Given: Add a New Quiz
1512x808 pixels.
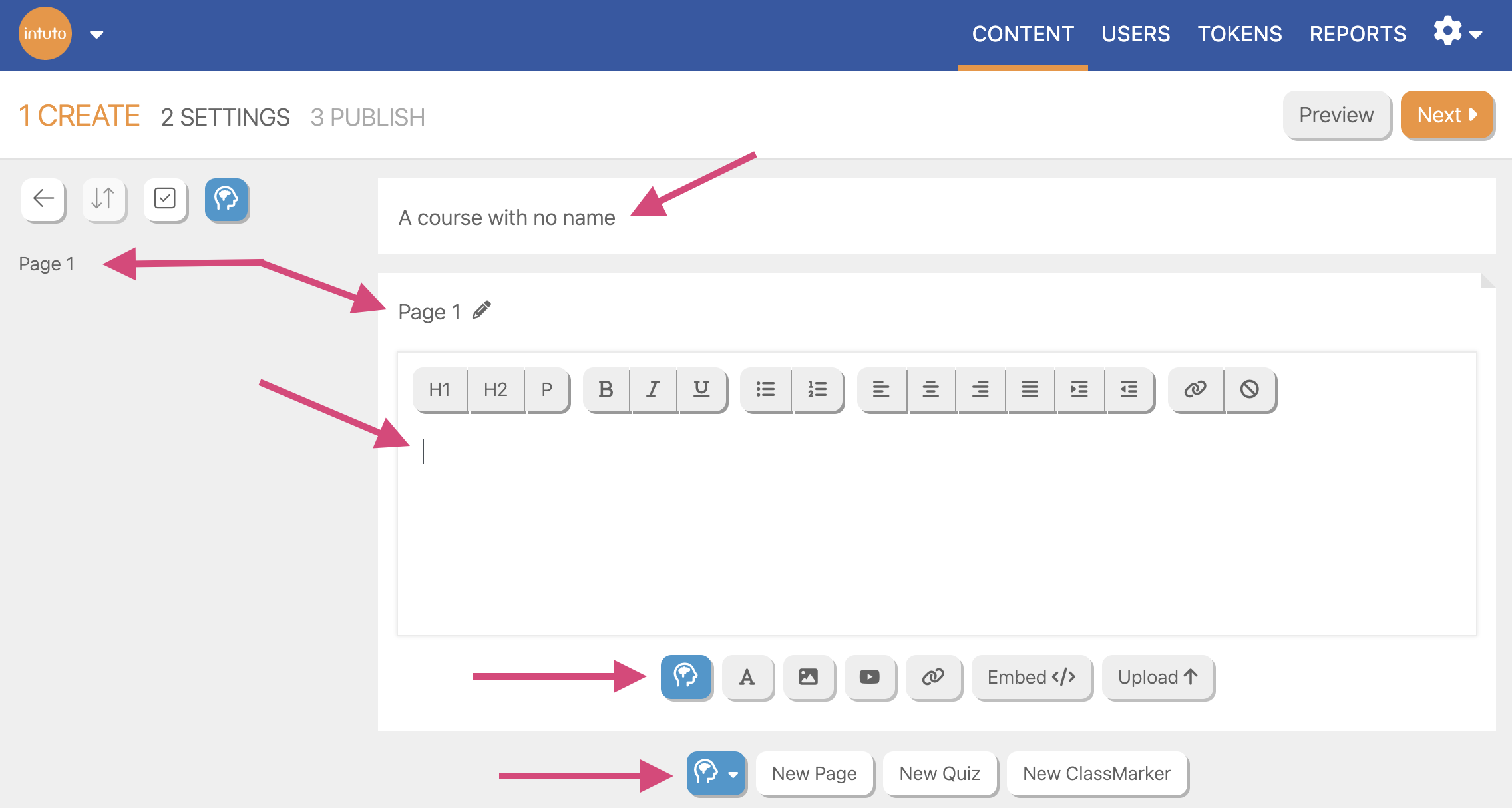Looking at the screenshot, I should coord(939,773).
